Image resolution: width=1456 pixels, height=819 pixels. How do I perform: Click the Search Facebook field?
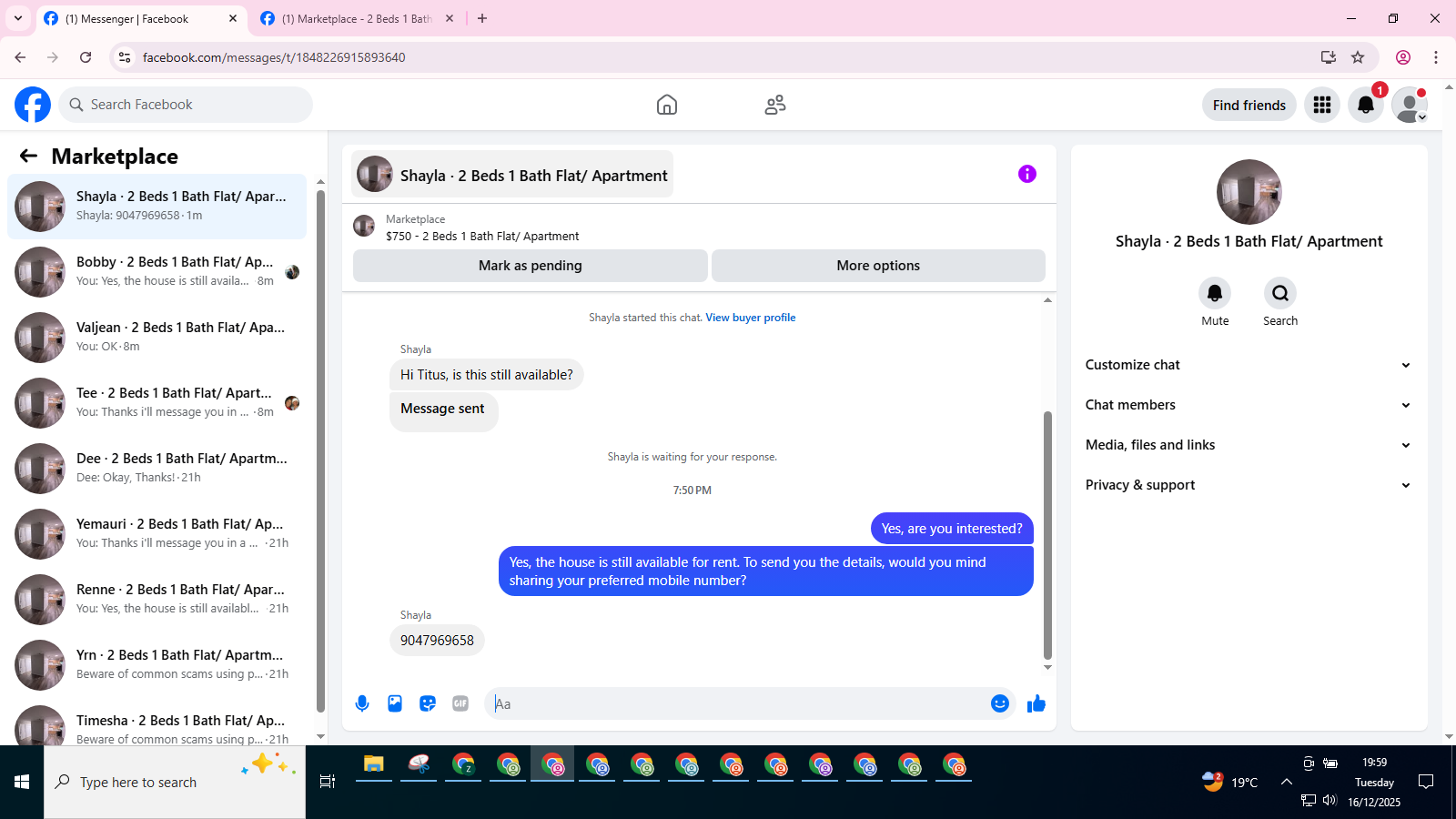(x=186, y=105)
